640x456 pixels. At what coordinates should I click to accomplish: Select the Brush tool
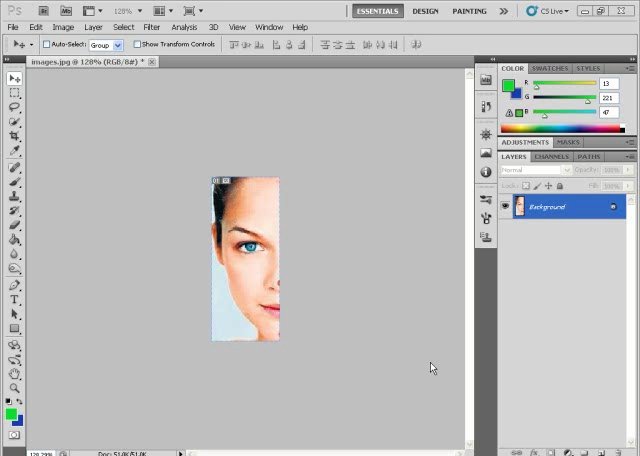coord(14,182)
